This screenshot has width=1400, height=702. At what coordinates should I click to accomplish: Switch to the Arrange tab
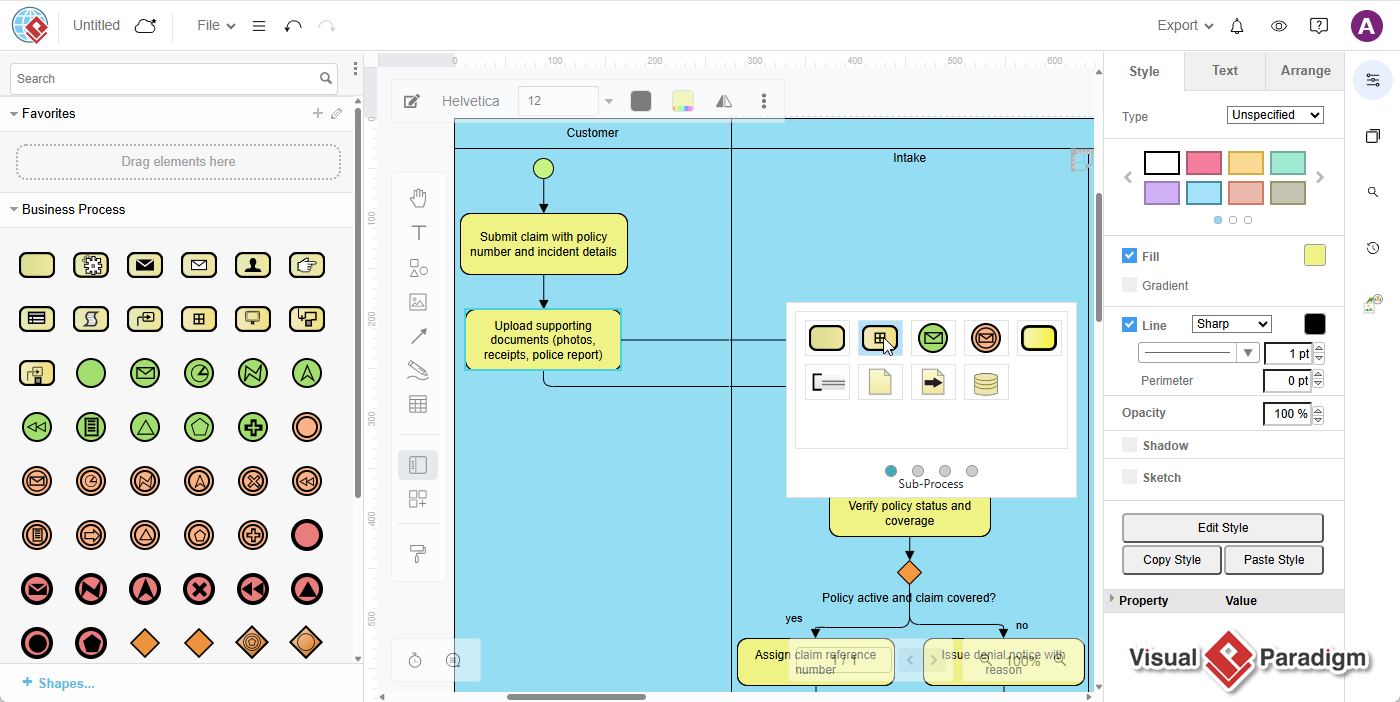[x=1305, y=71]
